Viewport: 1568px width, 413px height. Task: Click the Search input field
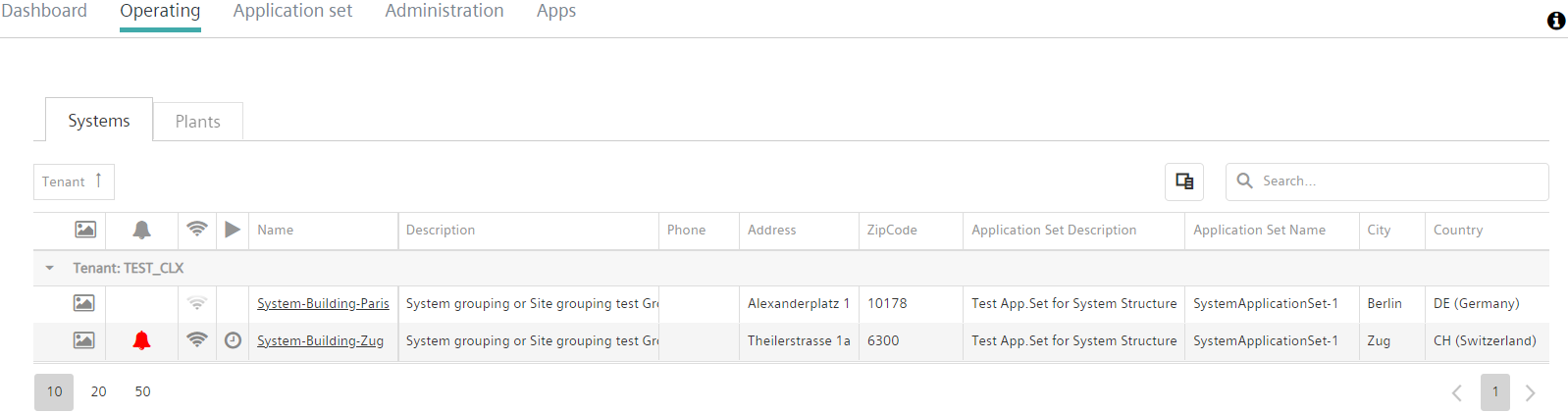pos(1387,181)
